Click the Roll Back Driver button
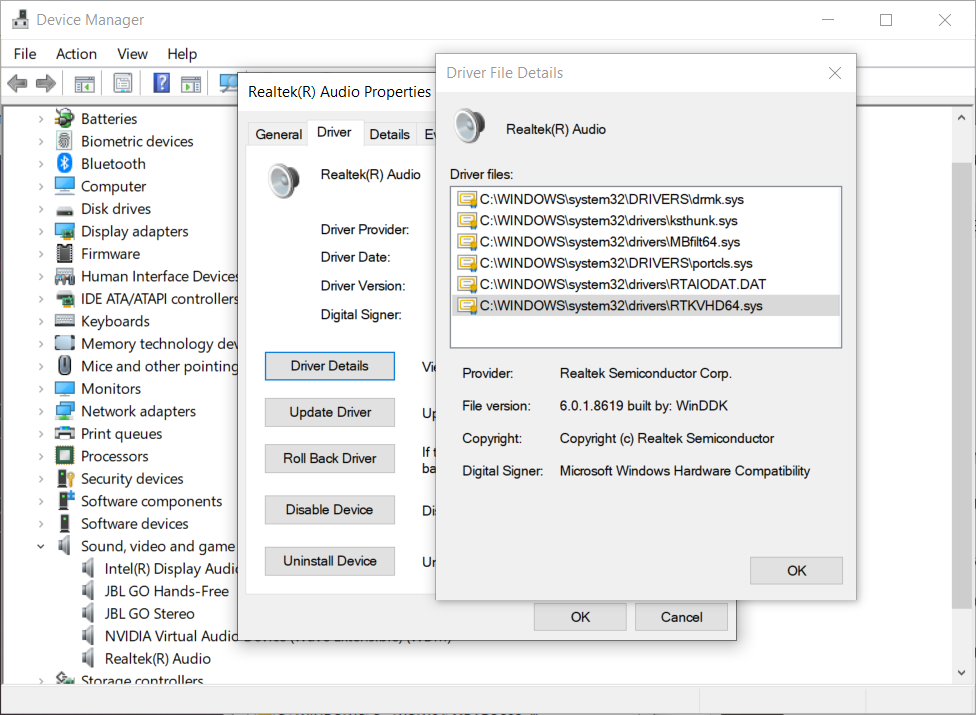 [x=330, y=458]
